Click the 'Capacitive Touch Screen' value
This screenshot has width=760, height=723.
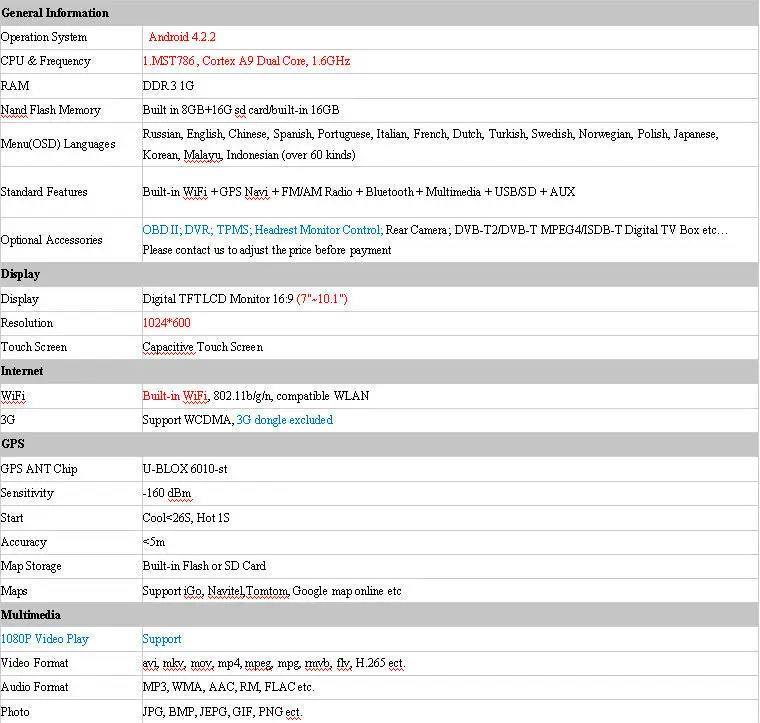pyautogui.click(x=203, y=347)
